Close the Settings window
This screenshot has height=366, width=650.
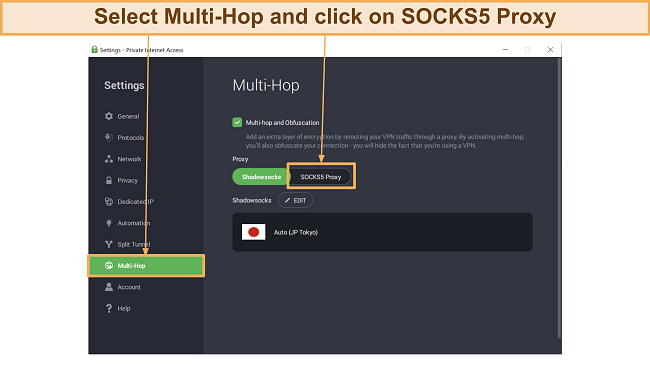(x=550, y=49)
